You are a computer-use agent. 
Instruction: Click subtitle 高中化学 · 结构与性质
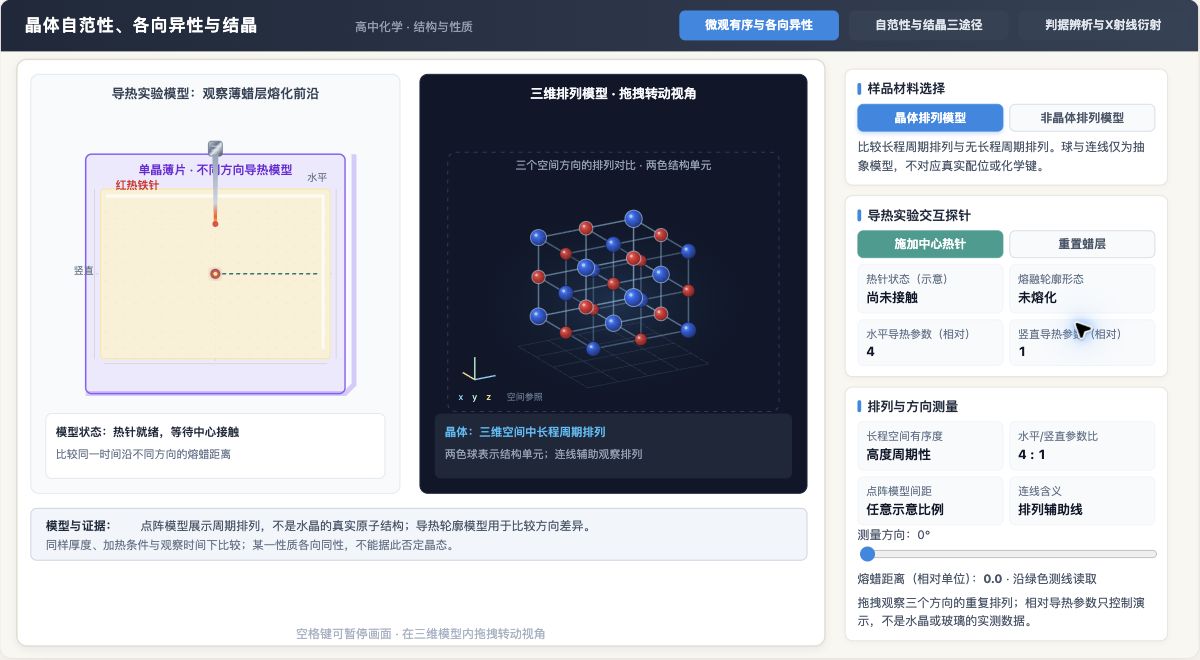click(413, 27)
